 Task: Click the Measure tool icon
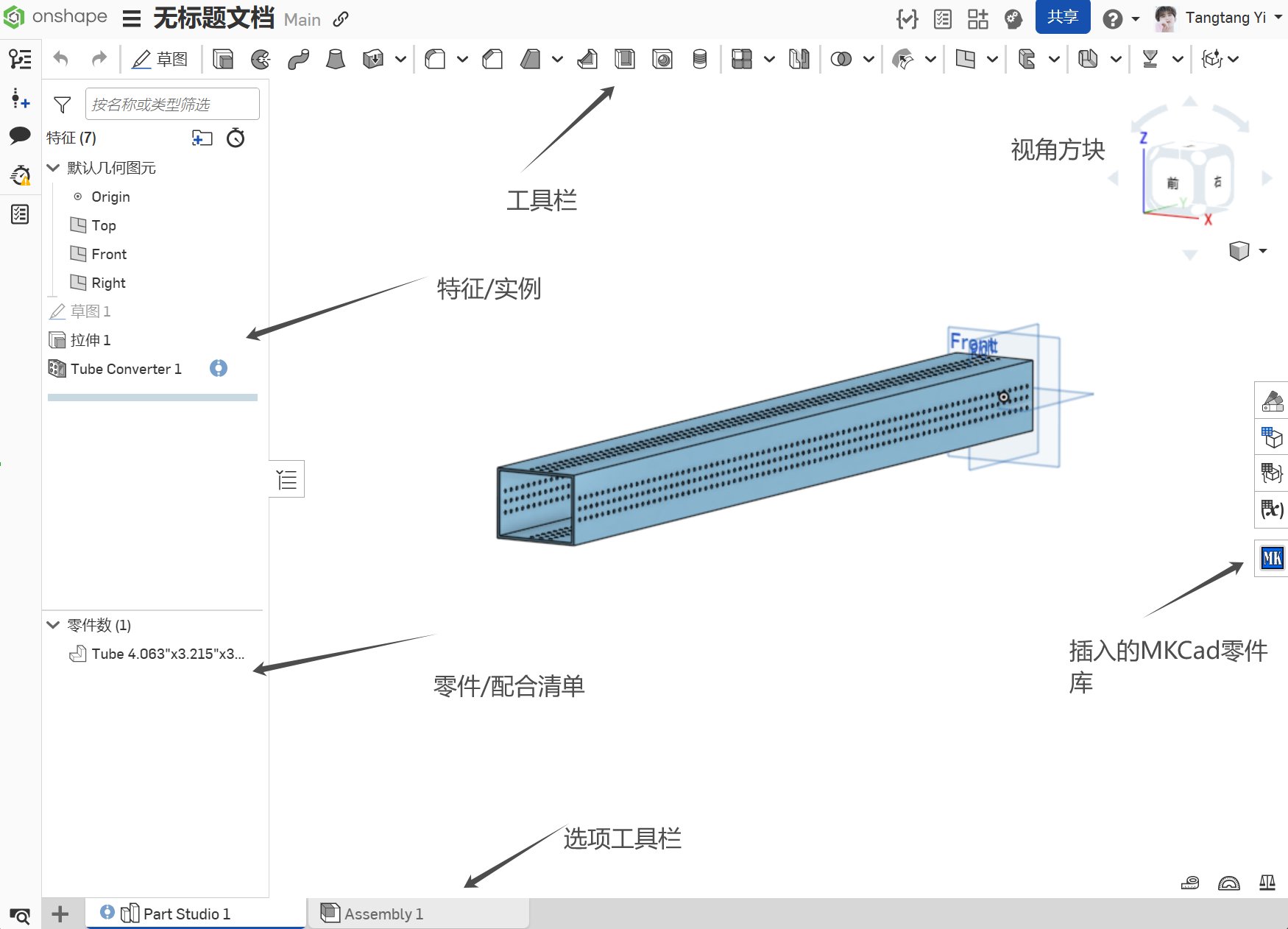point(1190,883)
